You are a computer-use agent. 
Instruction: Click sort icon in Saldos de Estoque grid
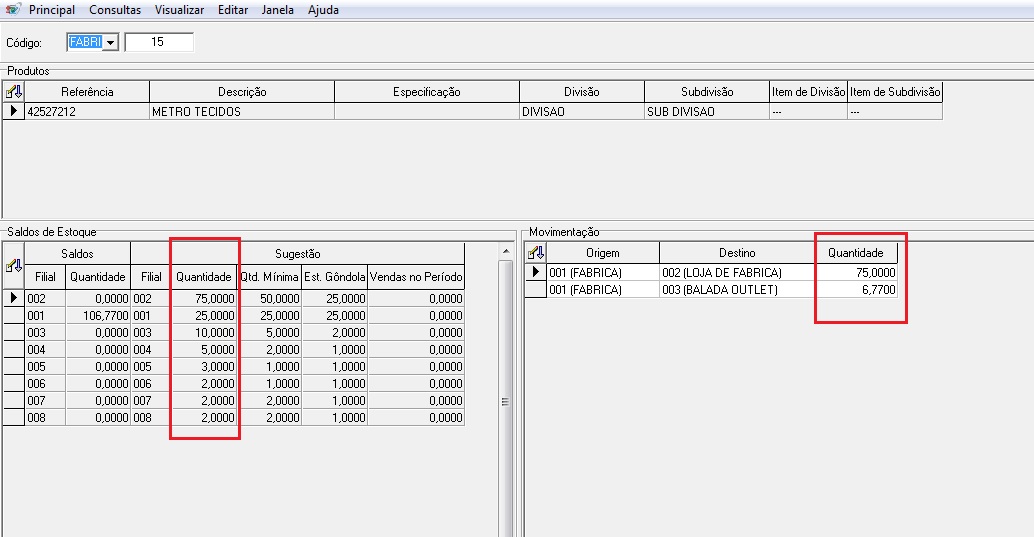pos(13,265)
